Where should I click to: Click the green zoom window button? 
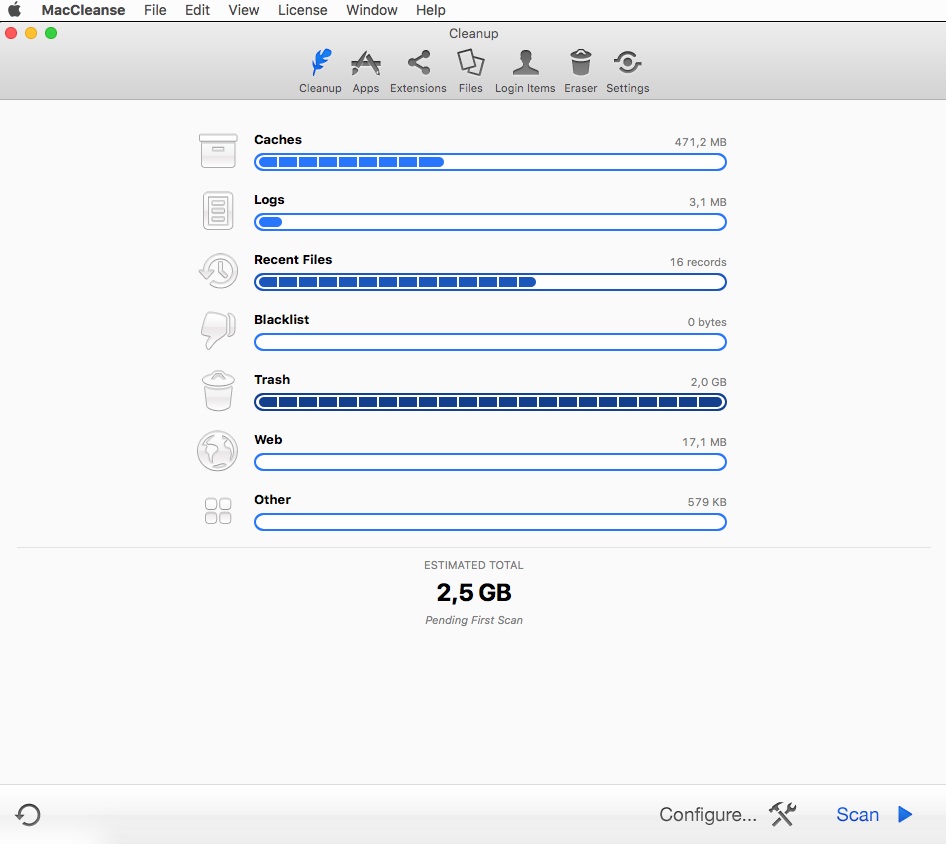click(x=51, y=33)
